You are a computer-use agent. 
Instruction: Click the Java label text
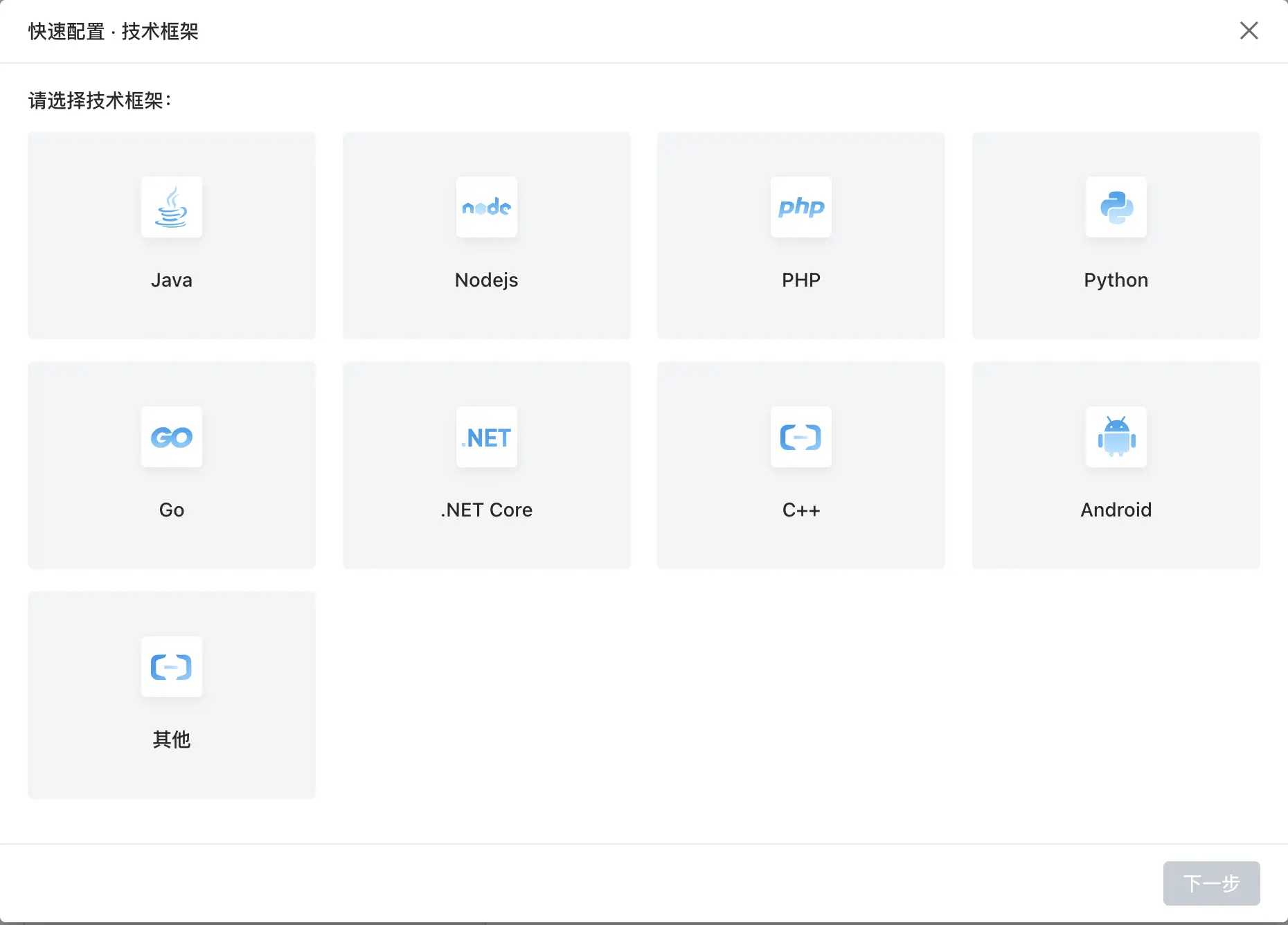[172, 280]
